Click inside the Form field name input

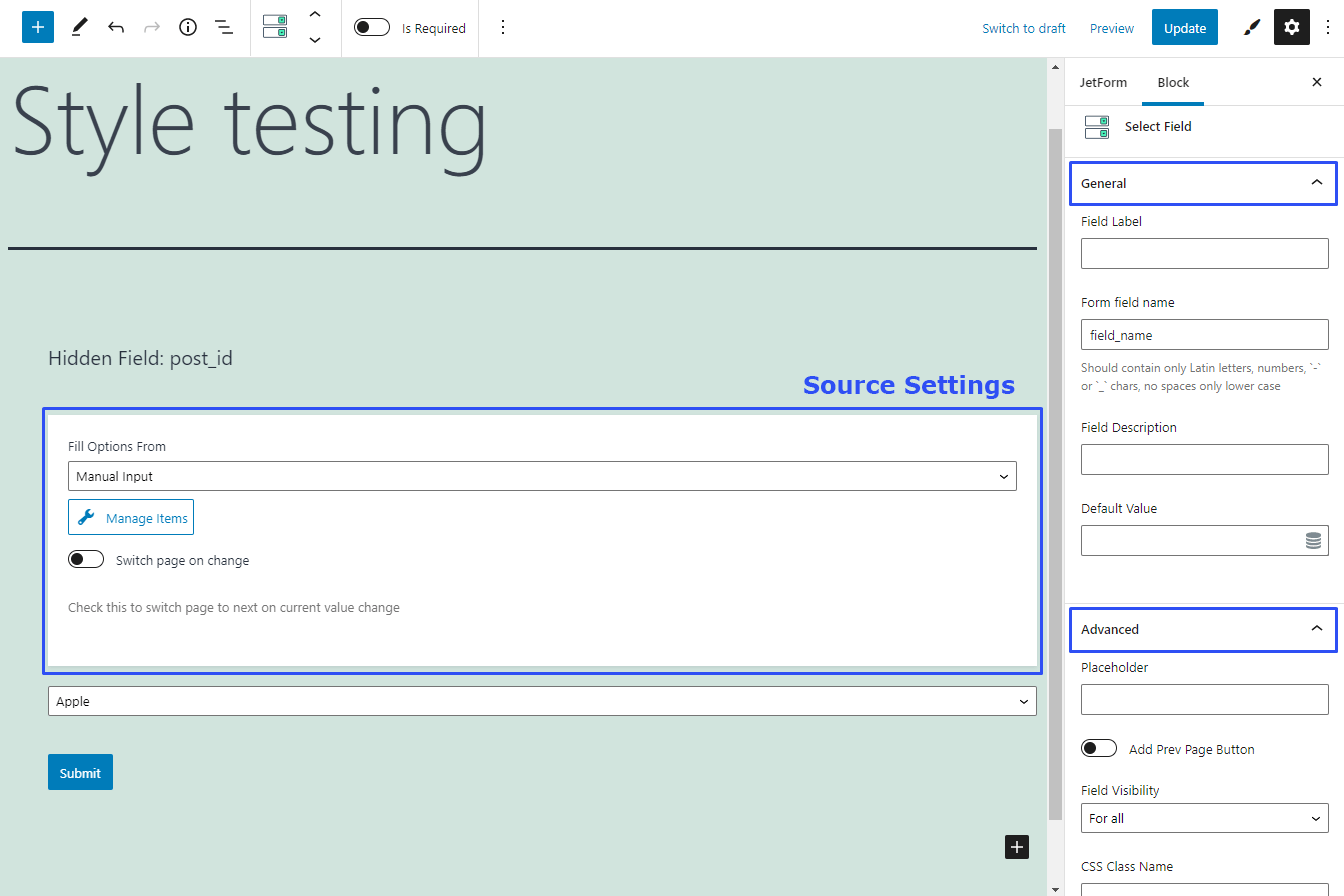pyautogui.click(x=1204, y=334)
